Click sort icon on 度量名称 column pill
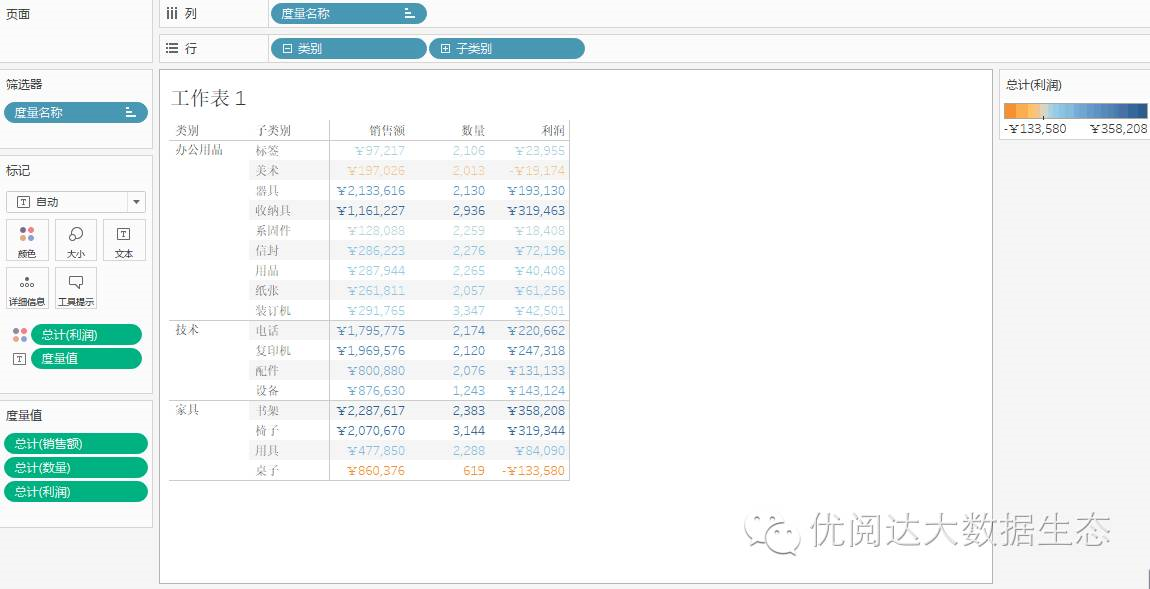Screen dimensions: 1150x589 [x=409, y=13]
